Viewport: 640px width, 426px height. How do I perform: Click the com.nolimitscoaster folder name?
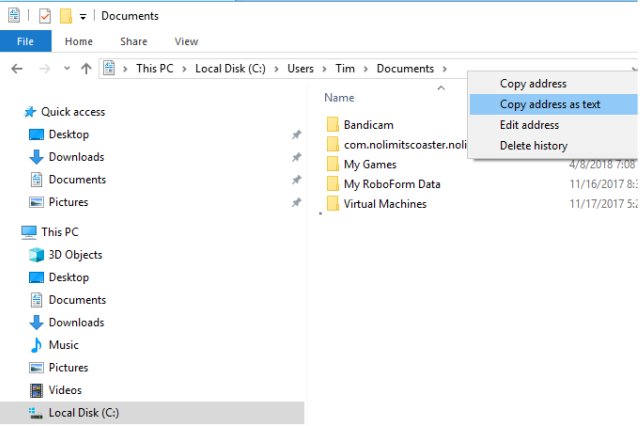[x=405, y=144]
